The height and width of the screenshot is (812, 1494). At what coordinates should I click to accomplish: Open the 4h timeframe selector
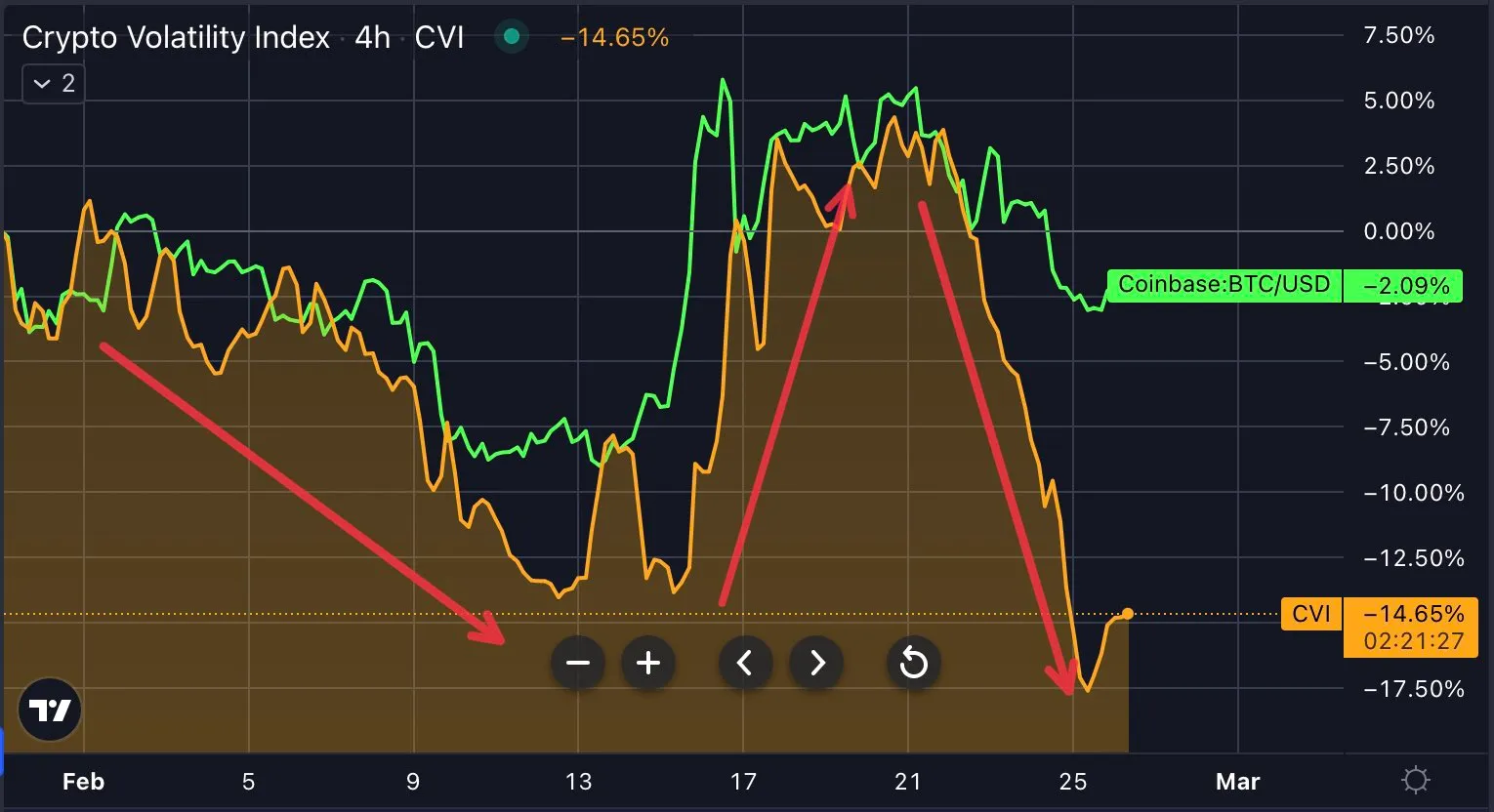371,37
